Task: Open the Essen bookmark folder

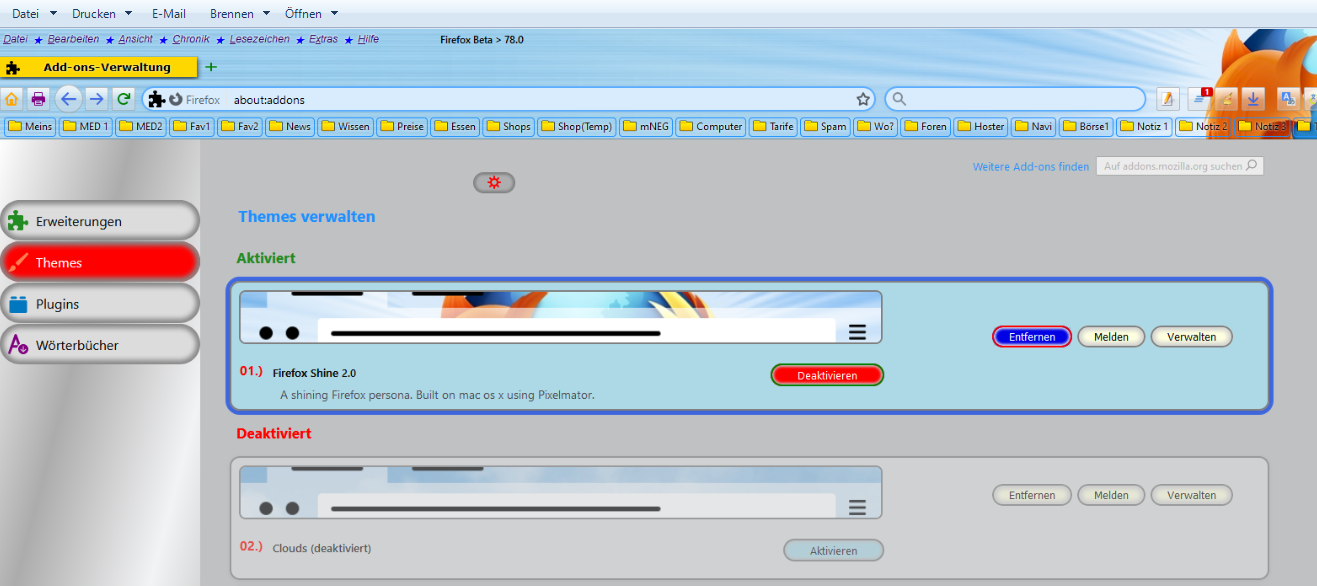Action: click(455, 127)
